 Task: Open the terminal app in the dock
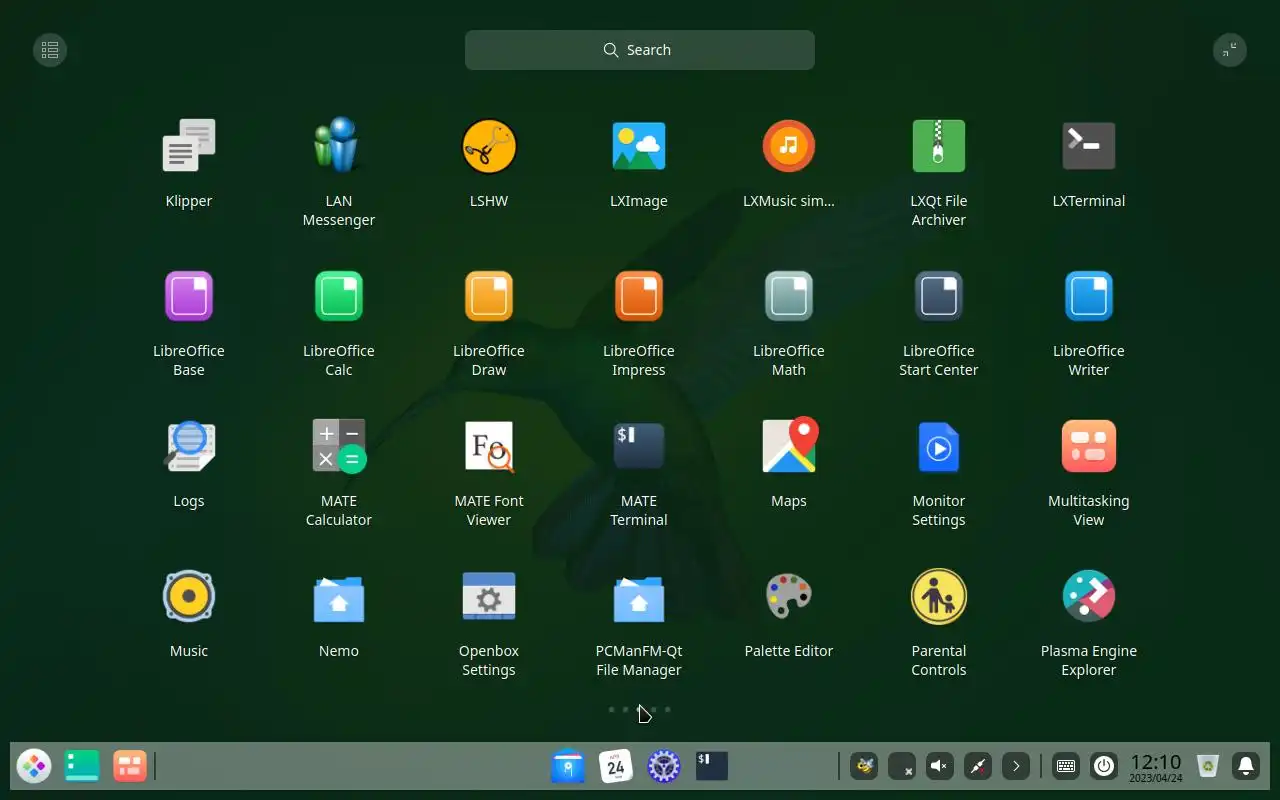[x=712, y=767]
